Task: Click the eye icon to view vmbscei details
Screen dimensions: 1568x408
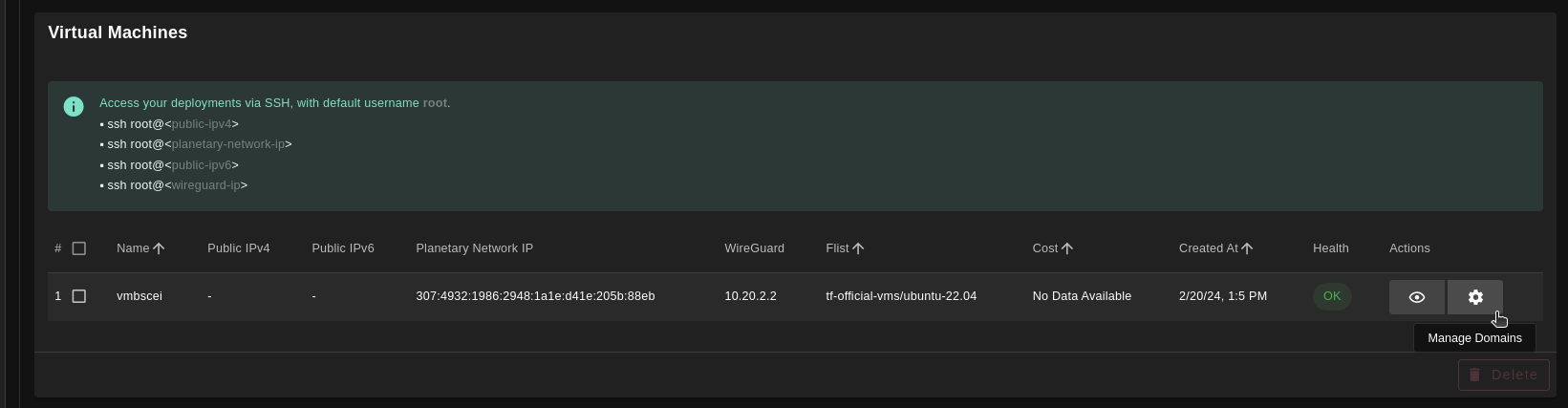Action: point(1416,297)
